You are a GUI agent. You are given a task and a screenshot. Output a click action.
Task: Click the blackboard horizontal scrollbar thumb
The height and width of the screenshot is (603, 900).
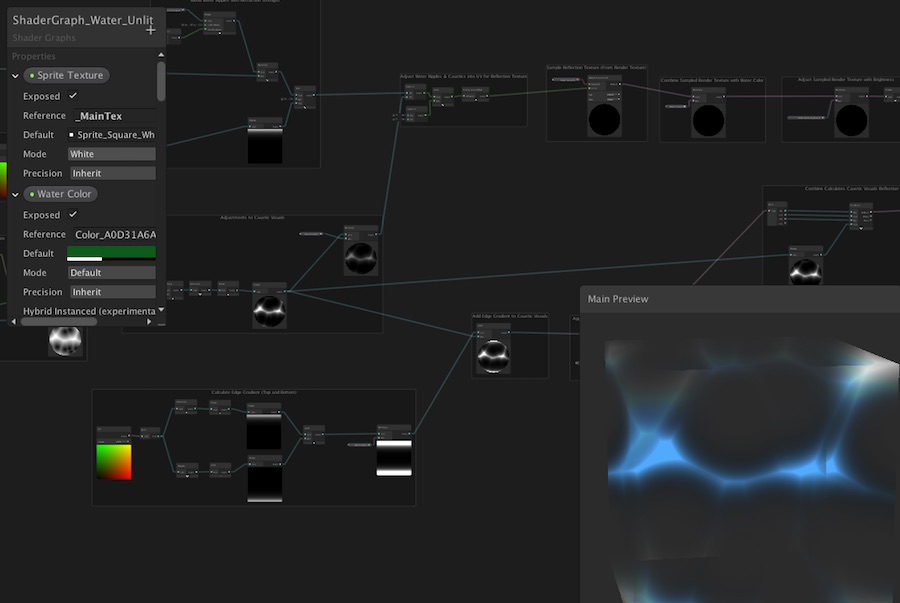pos(59,322)
